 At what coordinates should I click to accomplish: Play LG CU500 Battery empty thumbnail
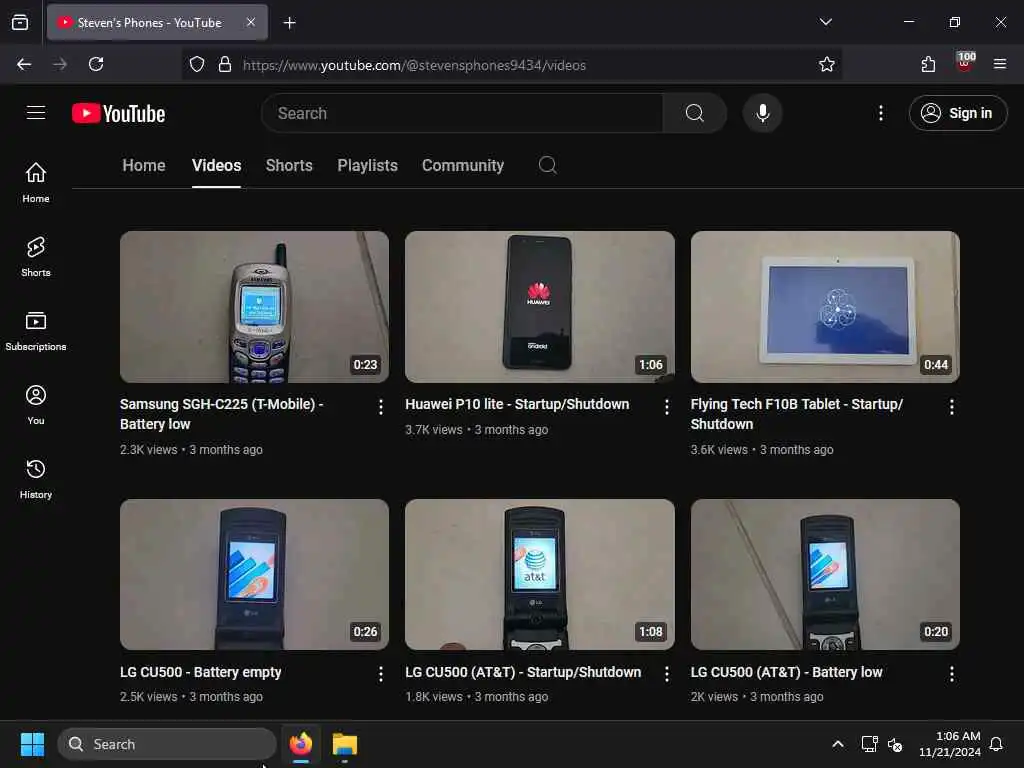click(254, 574)
